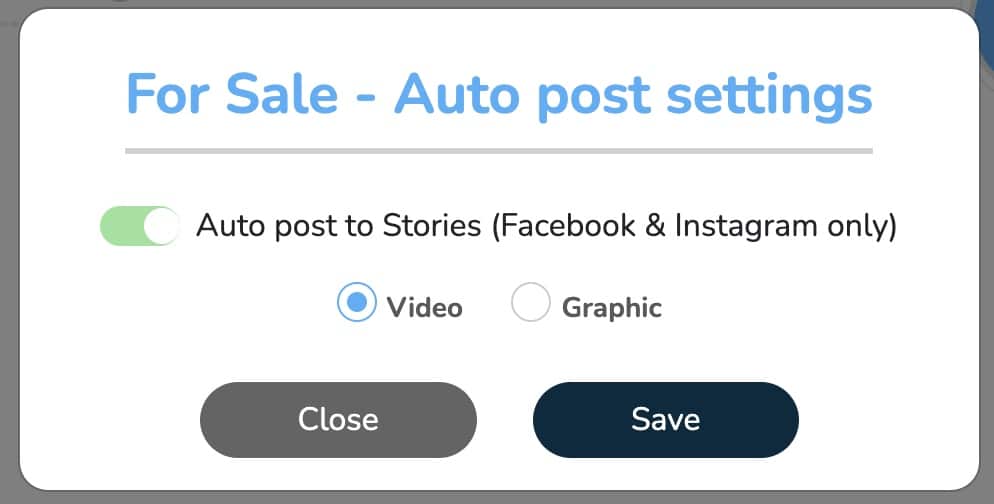994x504 pixels.
Task: Click the blank white area between Close and Save
Action: [x=505, y=420]
